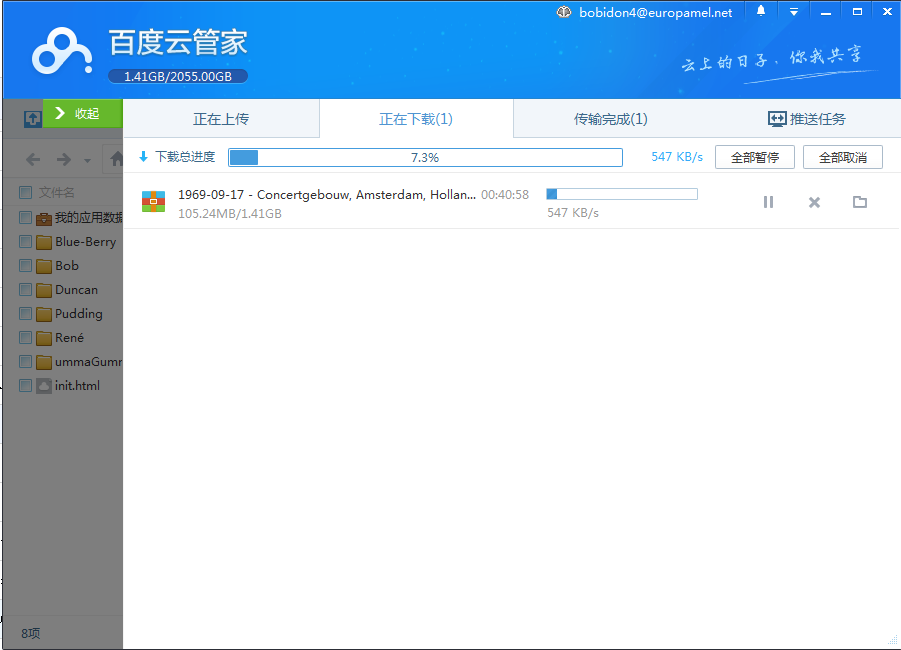This screenshot has height=650, width=901.
Task: Open the main menu dropdown in title bar
Action: (793, 12)
